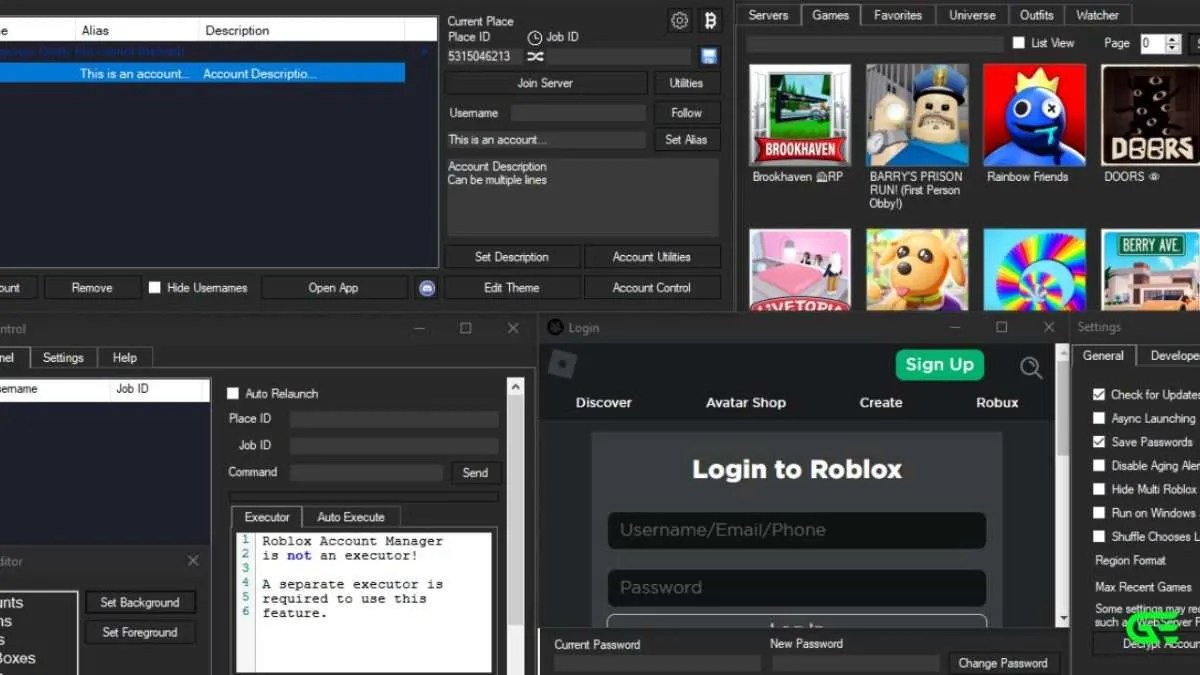Viewport: 1200px width, 675px height.
Task: Click the Set Alias button
Action: click(686, 140)
